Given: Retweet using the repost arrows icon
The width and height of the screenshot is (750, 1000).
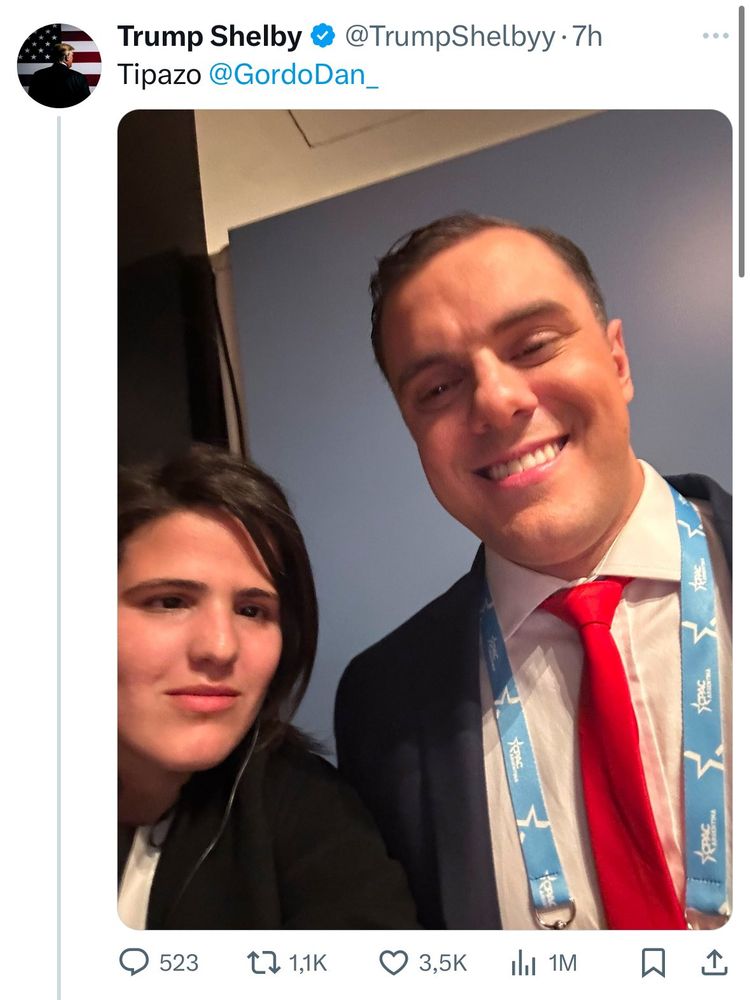Looking at the screenshot, I should (x=263, y=963).
